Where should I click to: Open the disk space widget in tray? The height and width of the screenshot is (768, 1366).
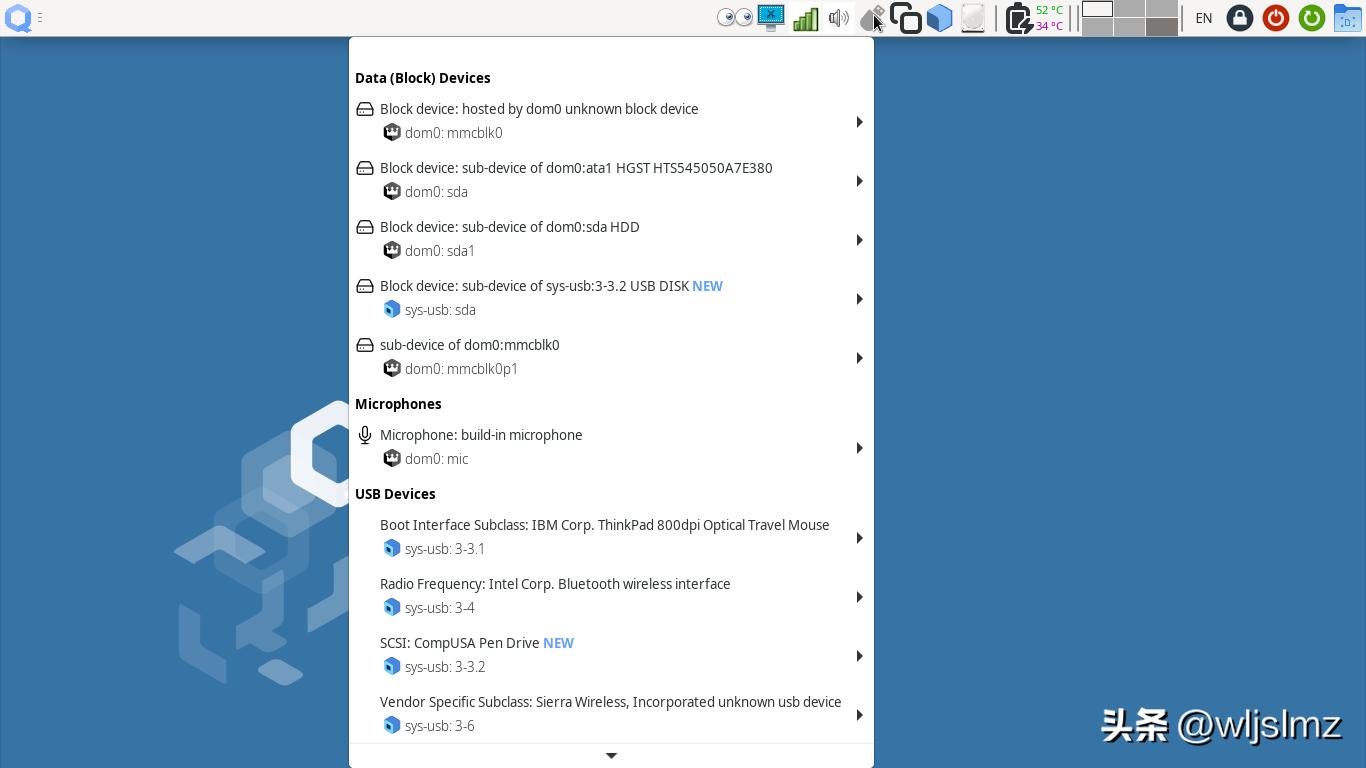972,17
